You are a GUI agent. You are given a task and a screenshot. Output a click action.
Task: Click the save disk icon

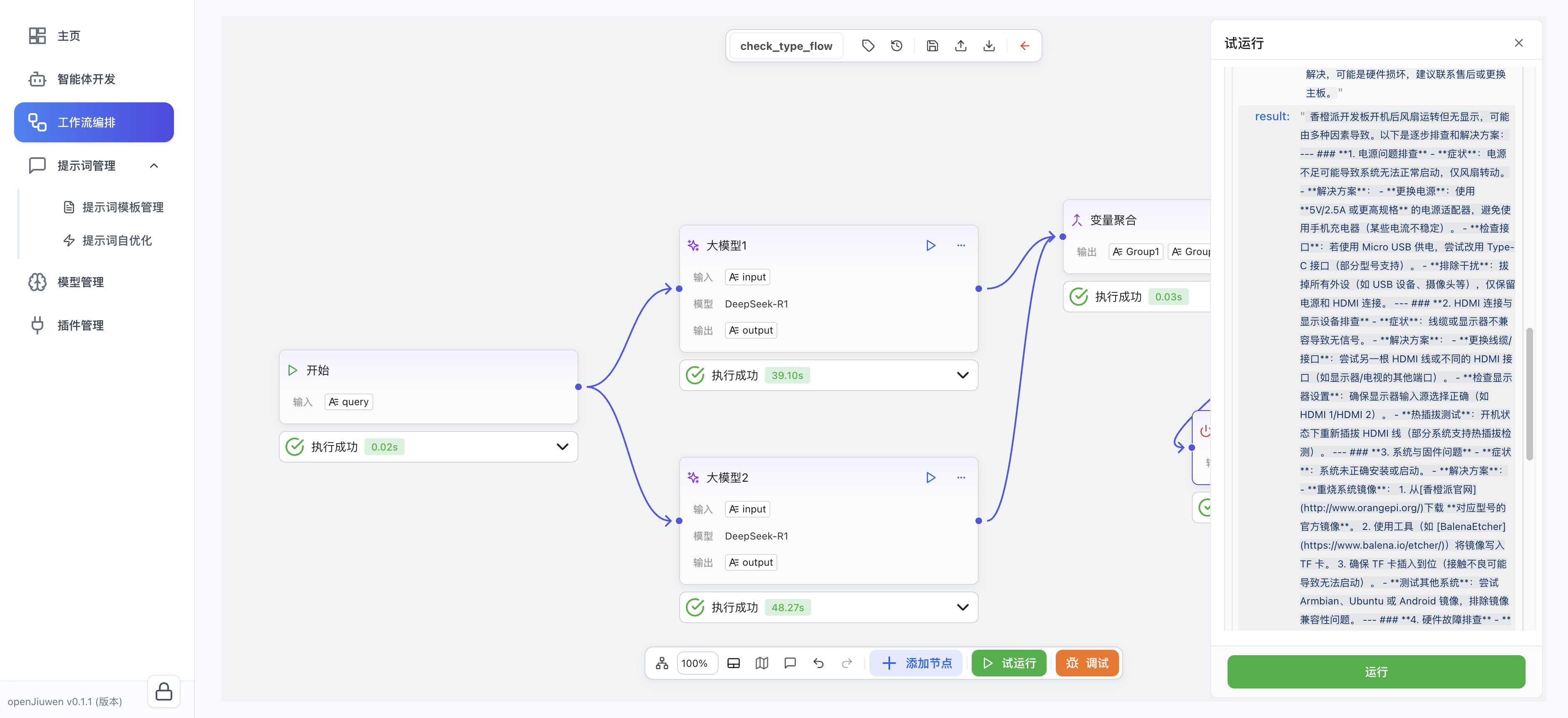click(932, 46)
